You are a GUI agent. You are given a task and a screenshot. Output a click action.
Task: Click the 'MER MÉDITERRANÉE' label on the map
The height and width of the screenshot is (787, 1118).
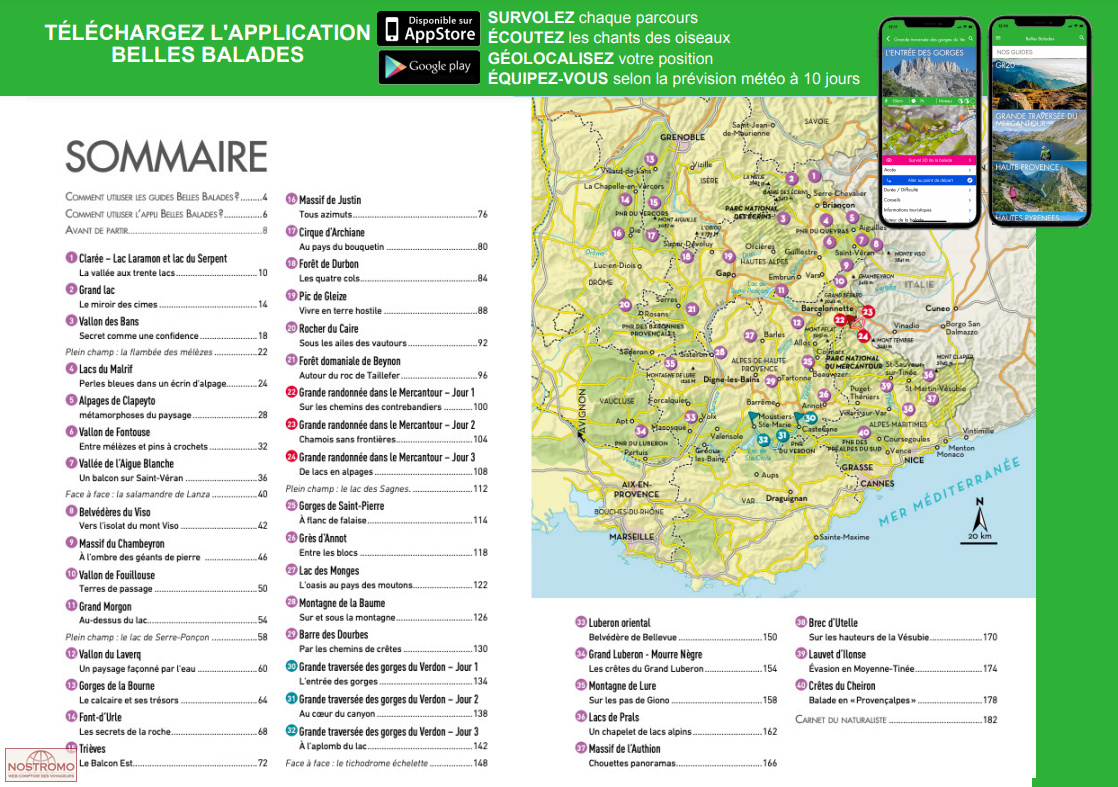pyautogui.click(x=949, y=490)
